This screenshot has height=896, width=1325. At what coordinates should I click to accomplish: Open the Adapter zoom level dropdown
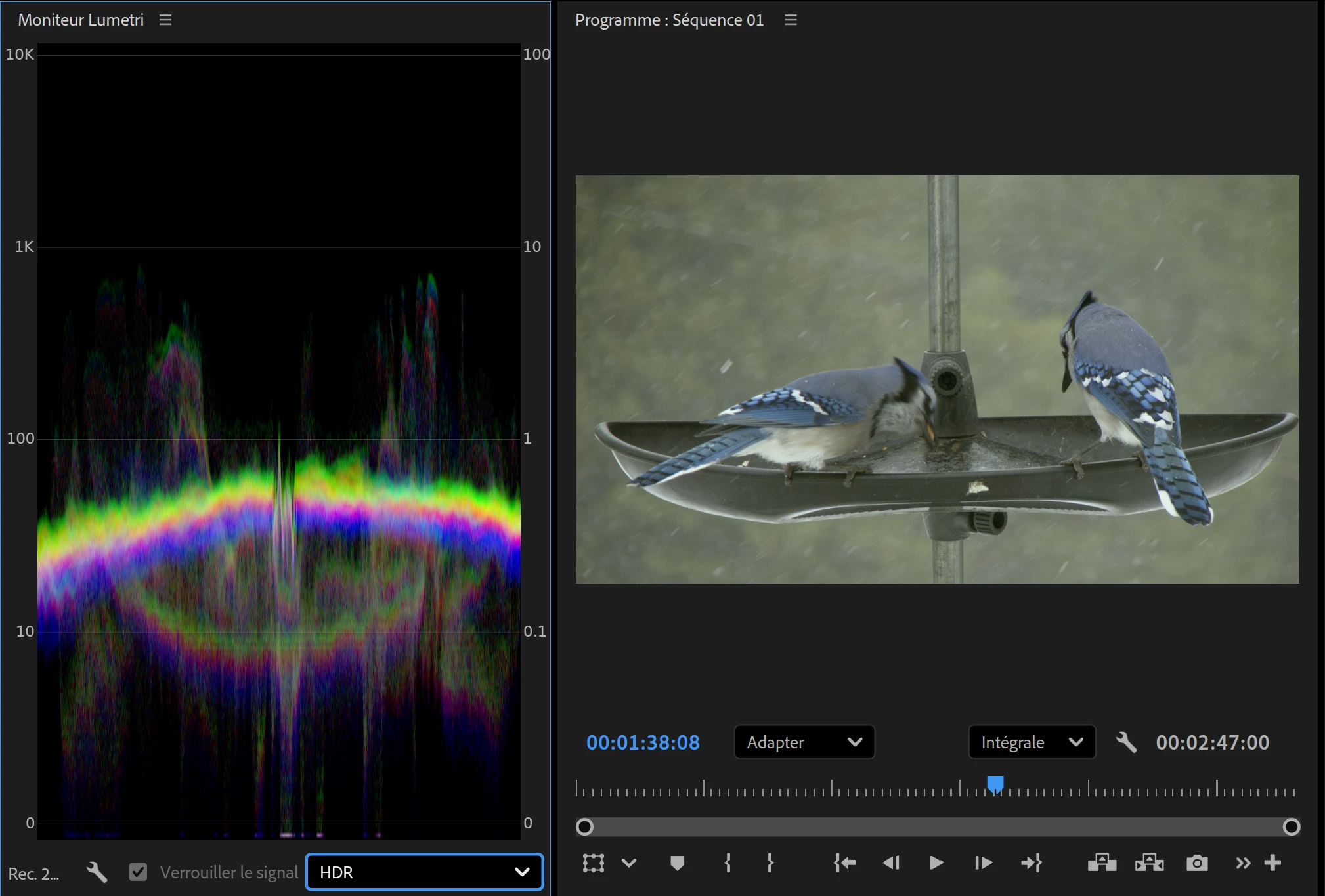click(804, 742)
